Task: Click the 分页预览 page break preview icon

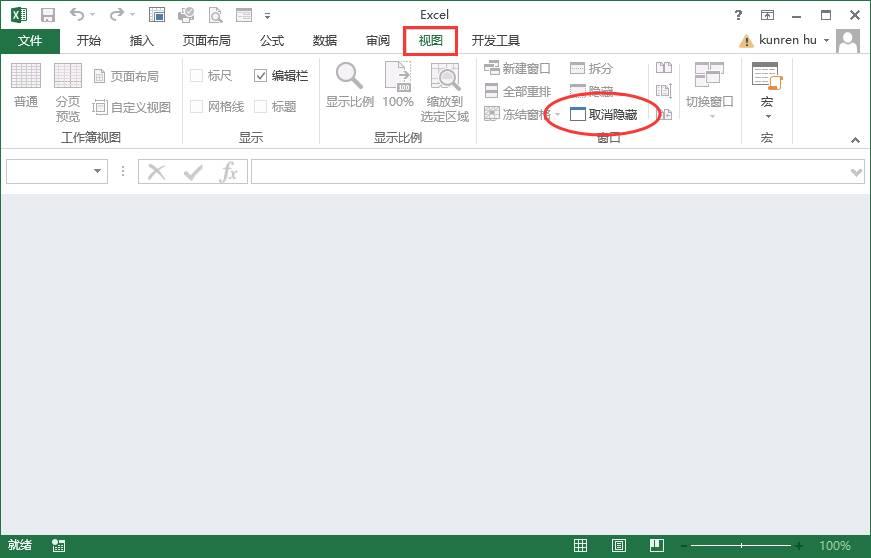Action: [x=68, y=76]
